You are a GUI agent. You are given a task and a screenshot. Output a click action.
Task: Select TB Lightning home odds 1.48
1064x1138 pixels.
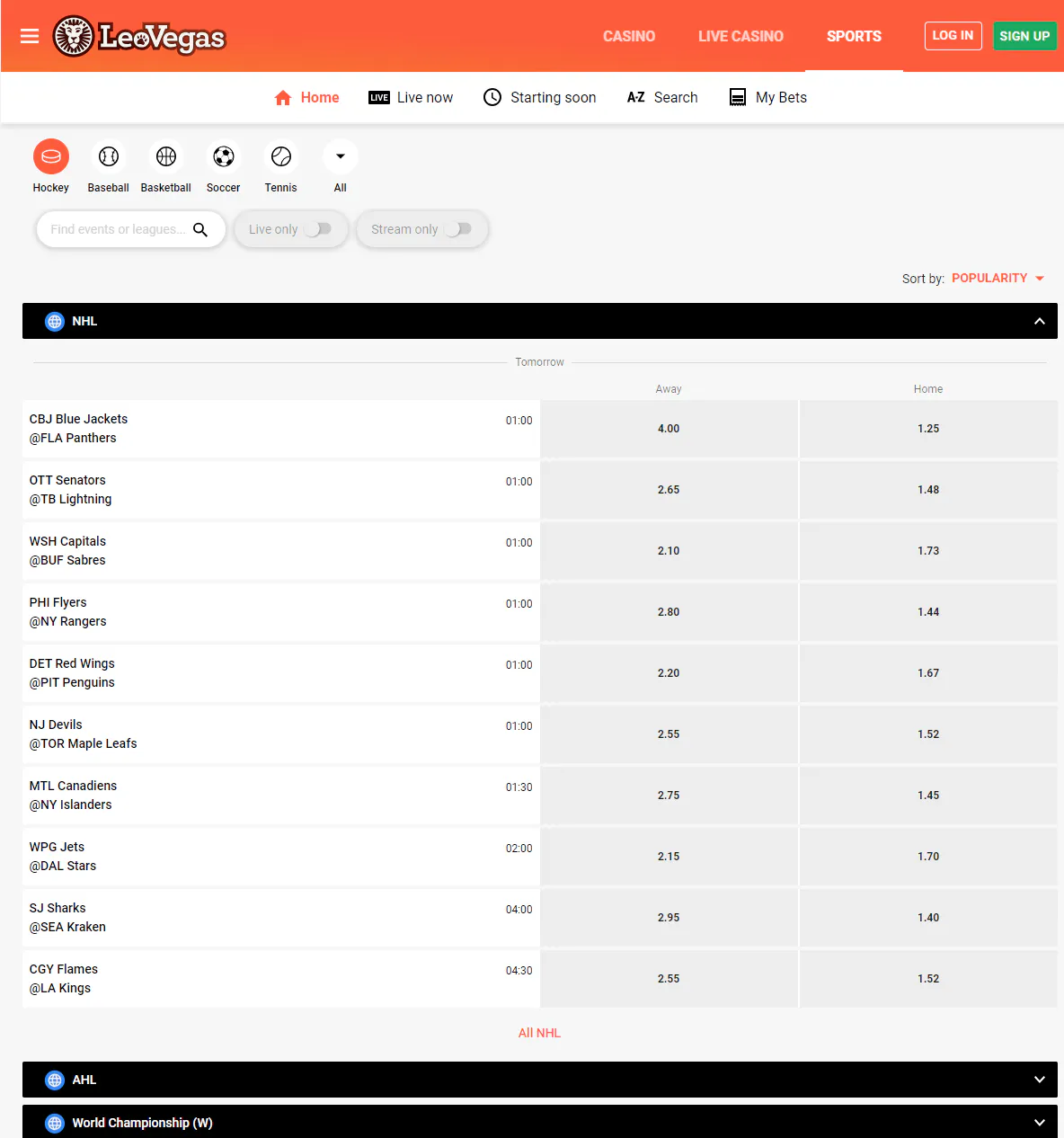click(928, 490)
